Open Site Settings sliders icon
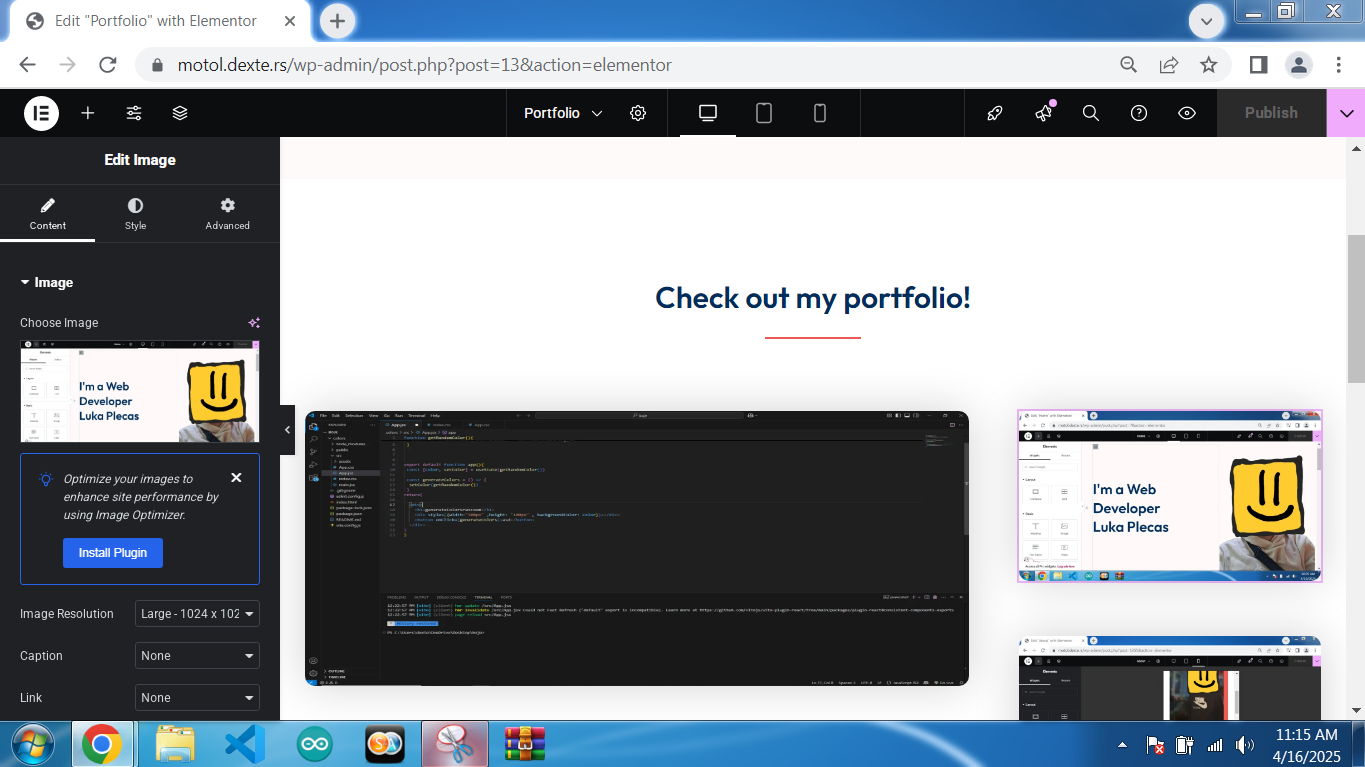This screenshot has height=767, width=1365. pos(134,113)
